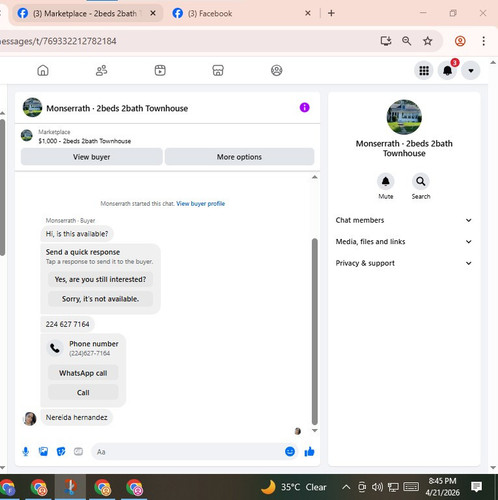Click the address bar URL
Screen dimensions: 498x500
coord(58,41)
